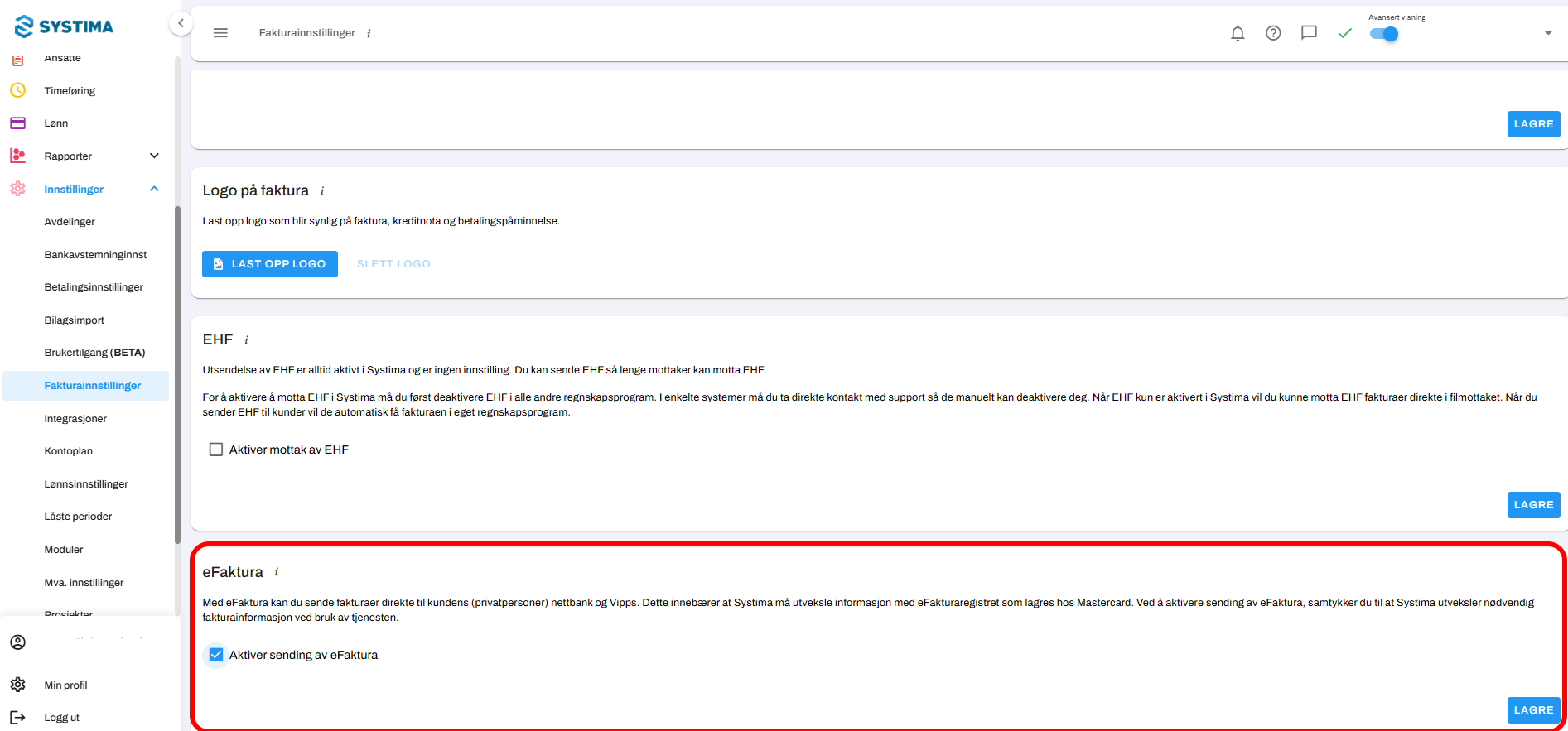Open the help question mark icon

[1273, 33]
